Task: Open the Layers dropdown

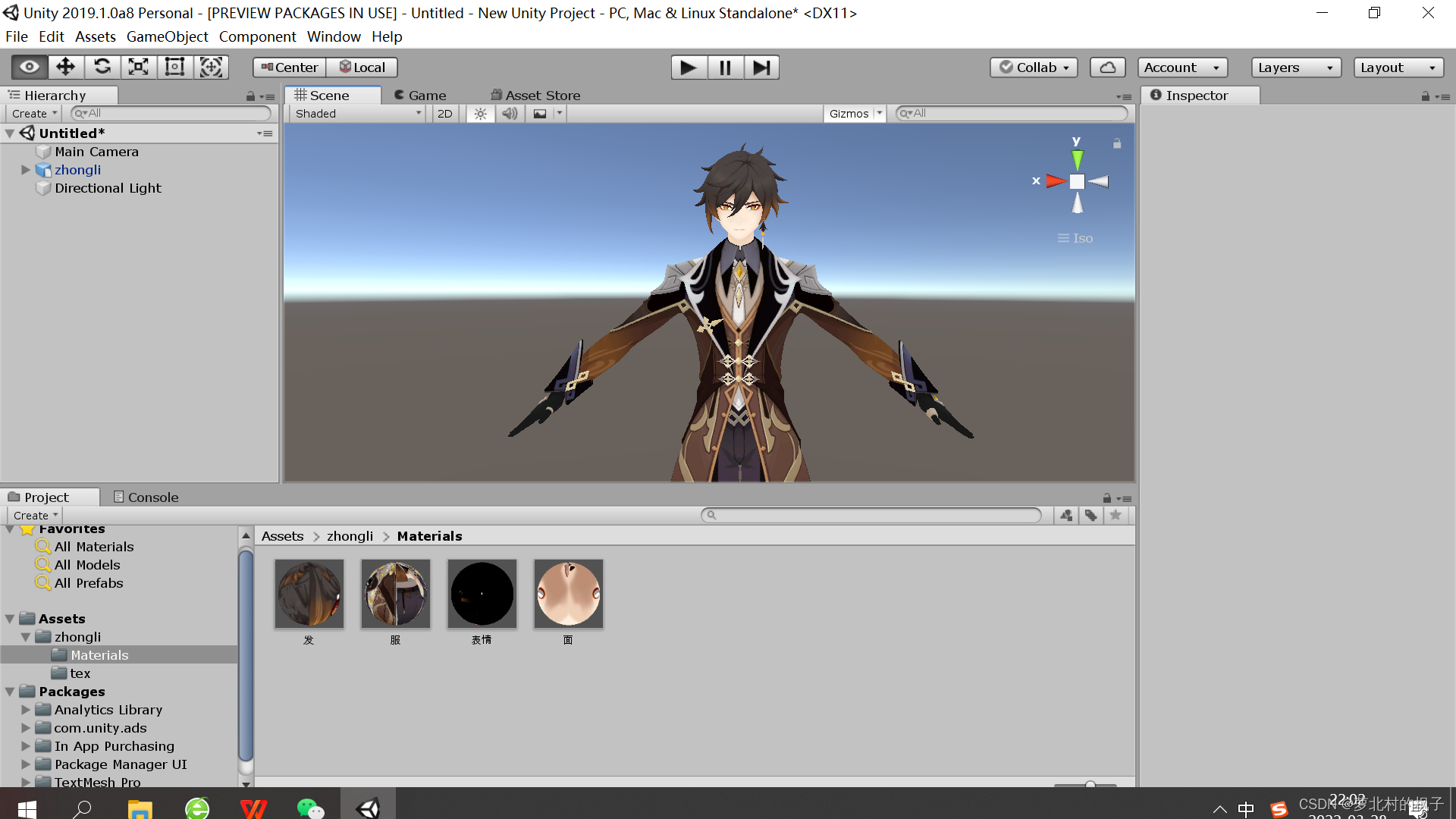Action: point(1295,67)
